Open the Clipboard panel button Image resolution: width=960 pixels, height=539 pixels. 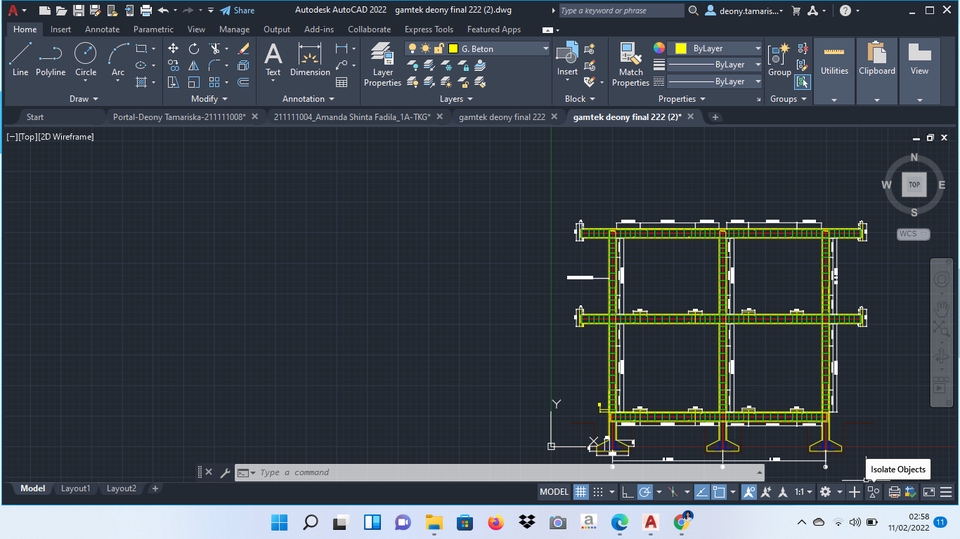[x=877, y=70]
